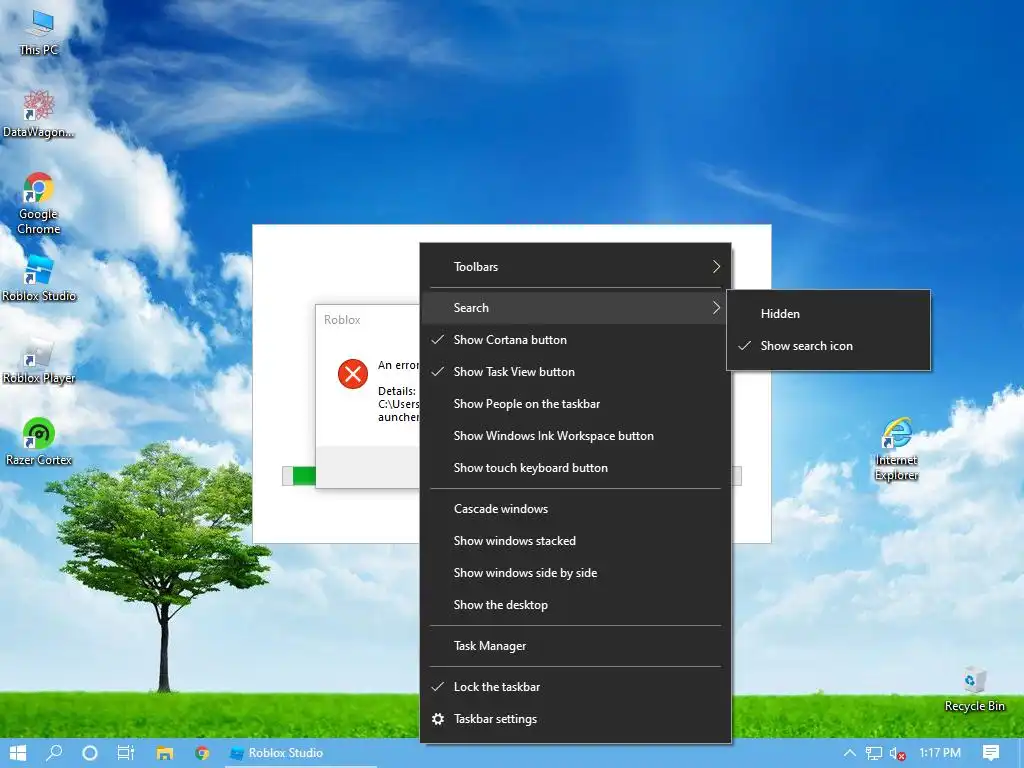Image resolution: width=1024 pixels, height=768 pixels.
Task: Click the Roblox error dialog title
Action: (x=342, y=319)
